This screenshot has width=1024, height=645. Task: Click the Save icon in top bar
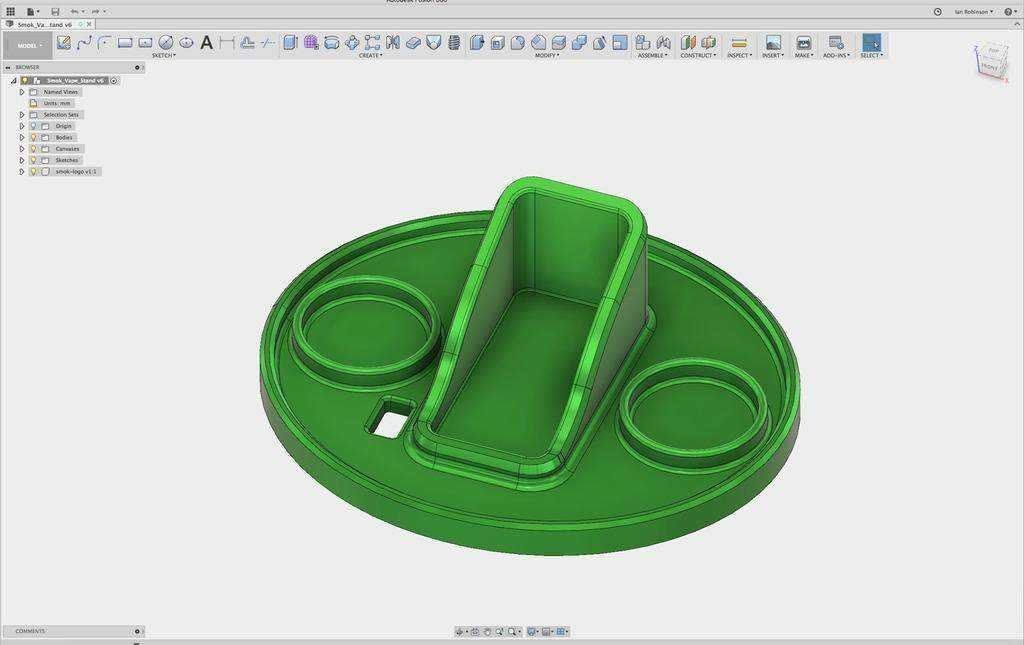[x=55, y=12]
